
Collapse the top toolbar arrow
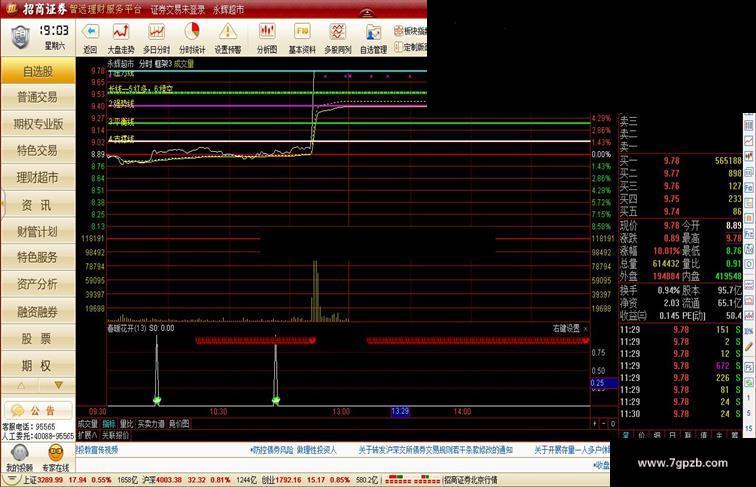click(367, 13)
